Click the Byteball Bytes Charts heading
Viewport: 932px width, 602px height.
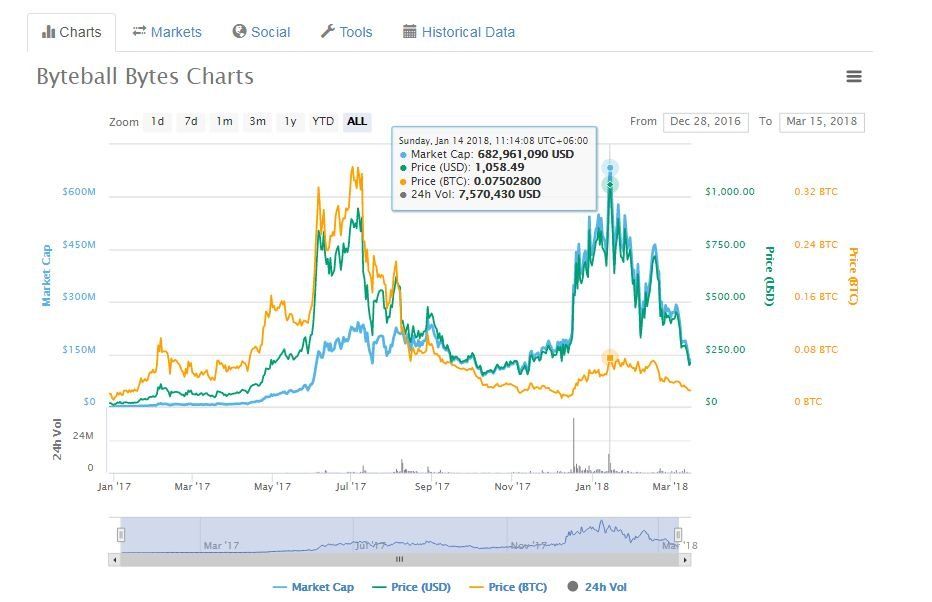tap(145, 77)
